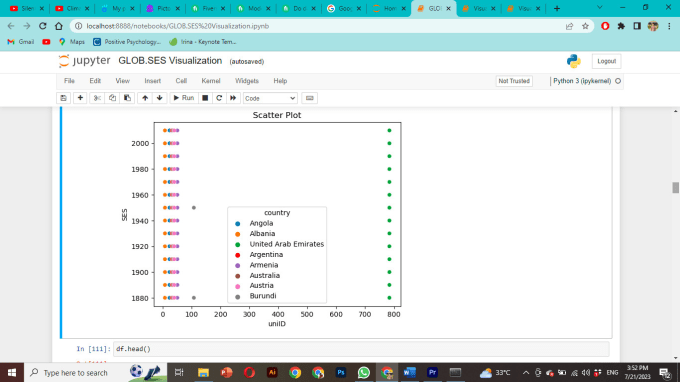Click the Not Trusted button
Screen dimensions: 680x382
514,81
